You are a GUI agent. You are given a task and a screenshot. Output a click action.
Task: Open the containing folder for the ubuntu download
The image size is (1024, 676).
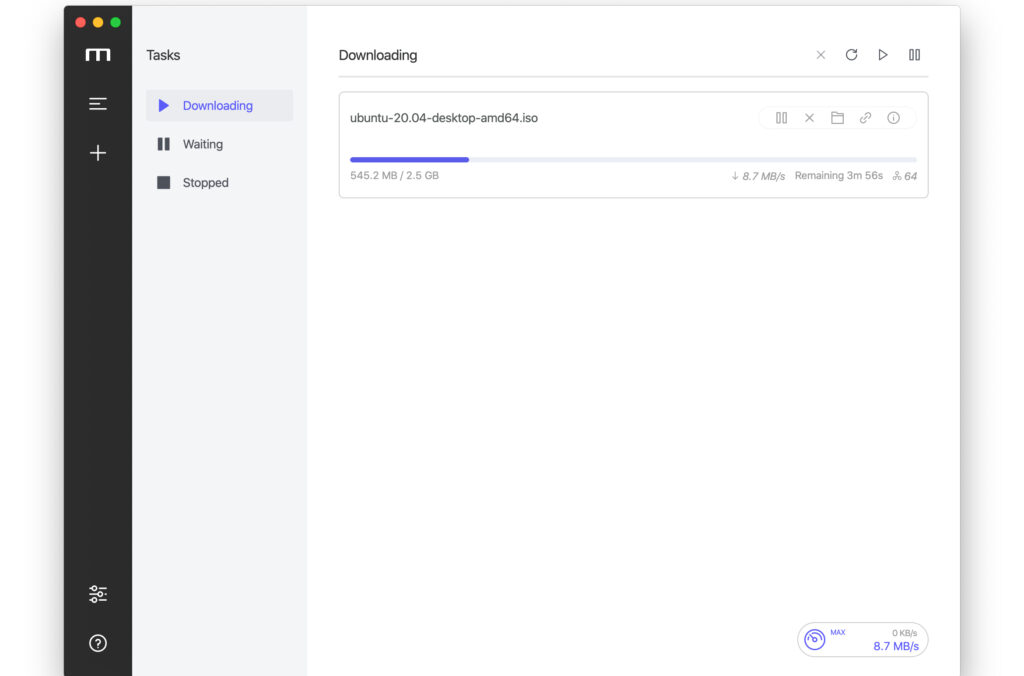coord(837,117)
